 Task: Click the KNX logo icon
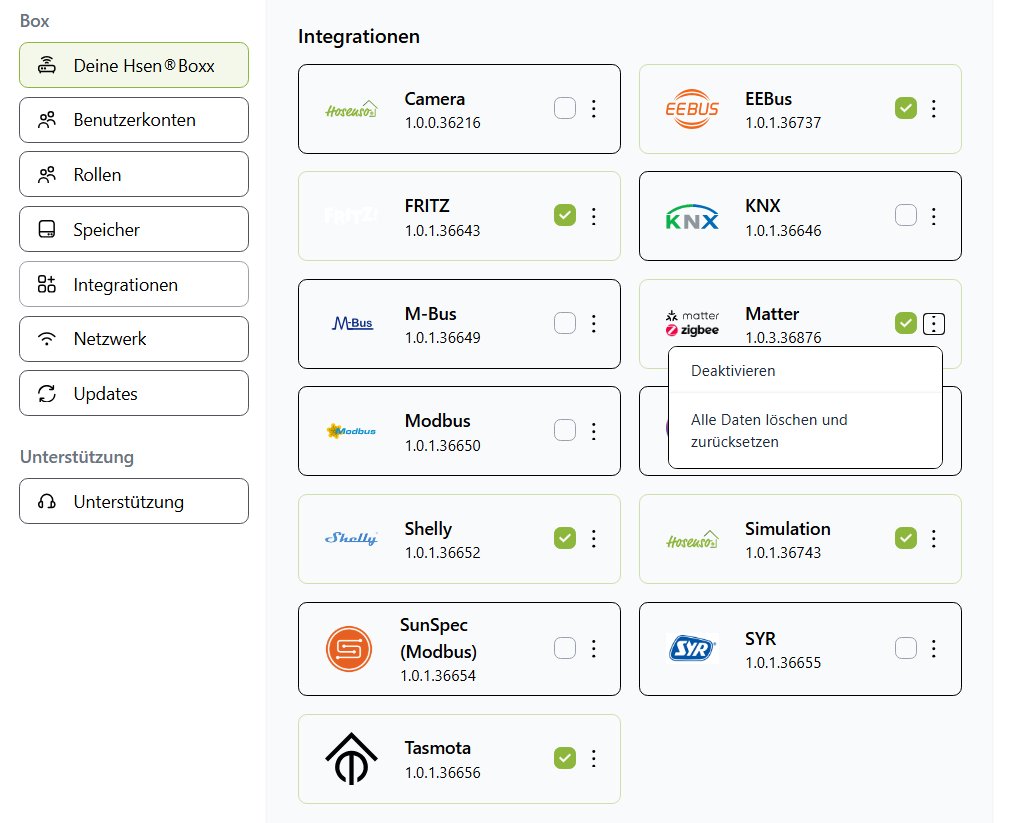click(692, 217)
